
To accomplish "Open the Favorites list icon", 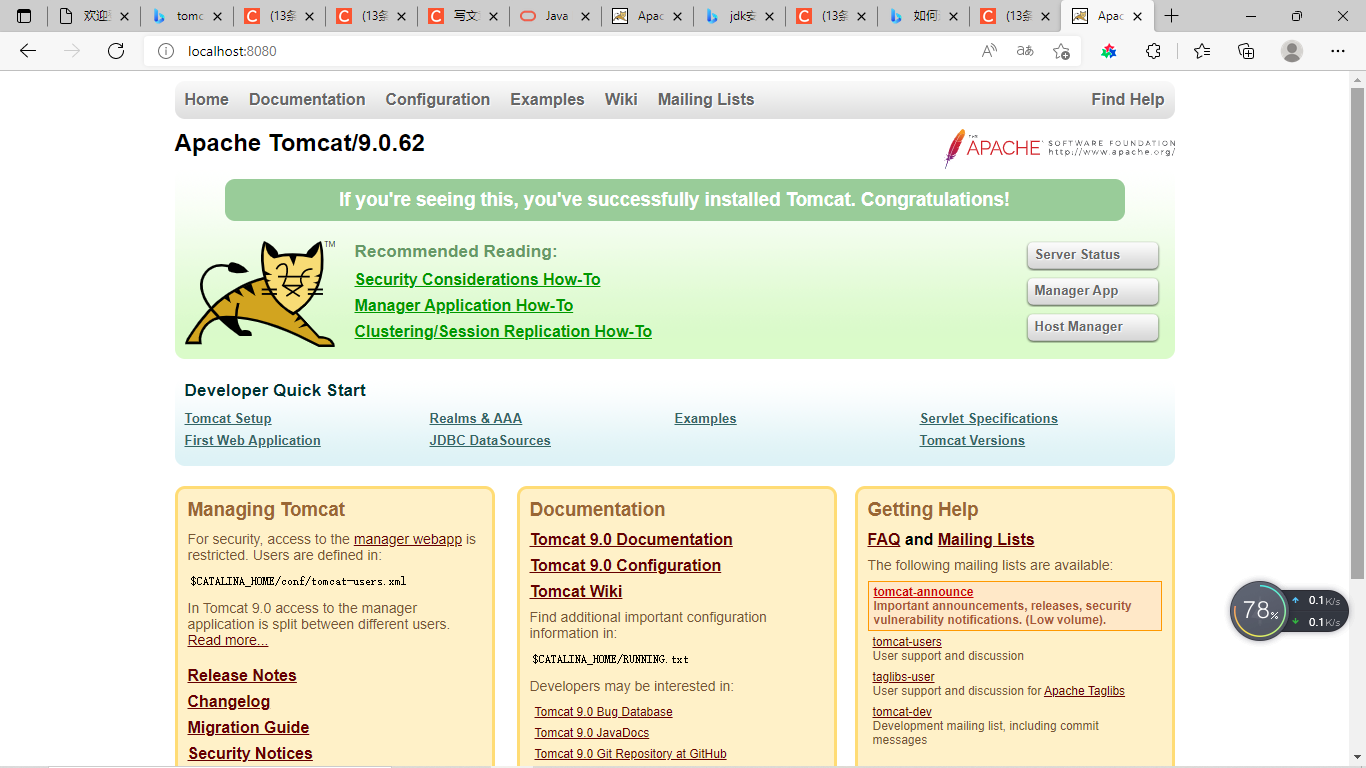I will click(x=1202, y=51).
